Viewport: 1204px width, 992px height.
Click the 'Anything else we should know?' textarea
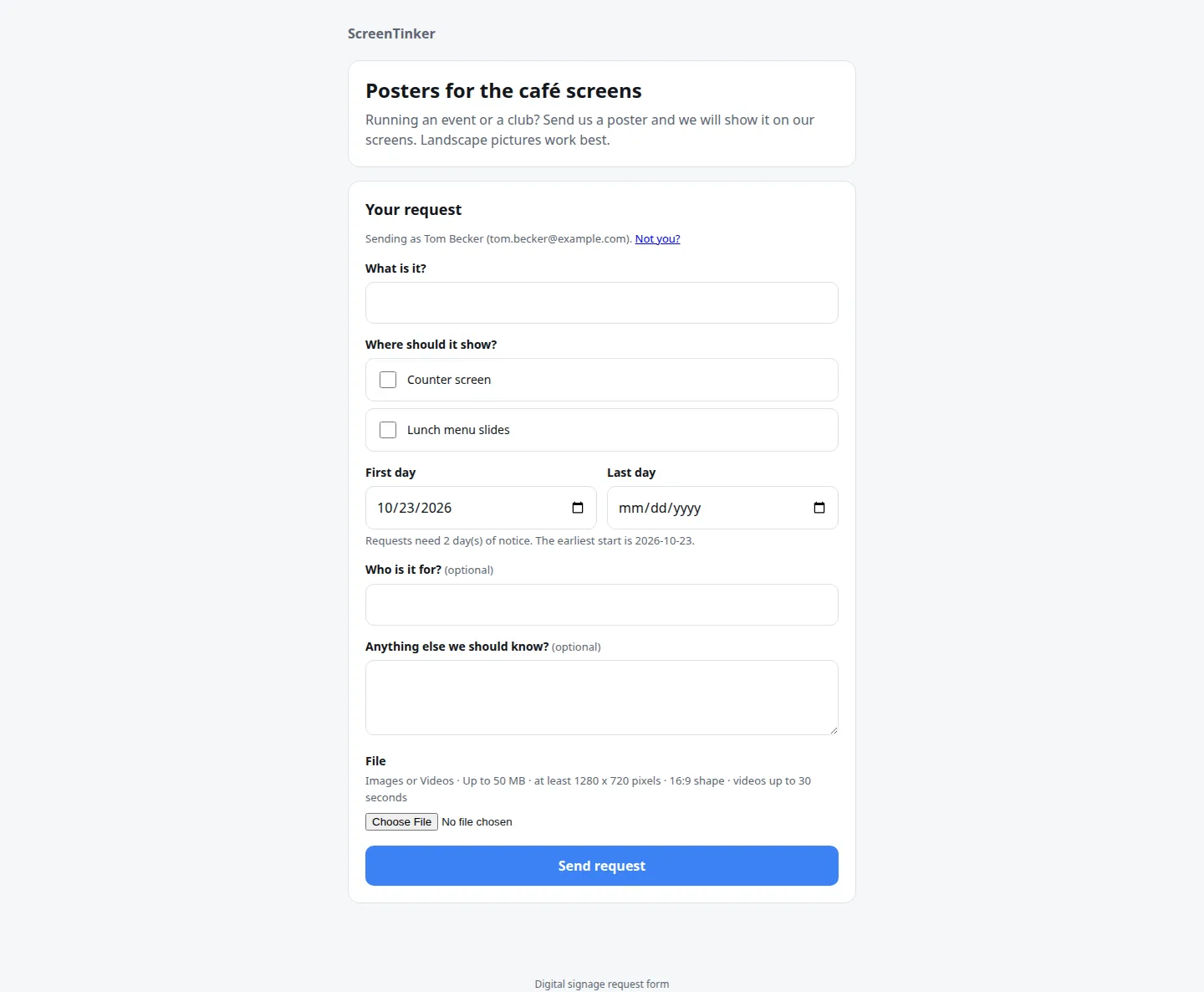602,698
